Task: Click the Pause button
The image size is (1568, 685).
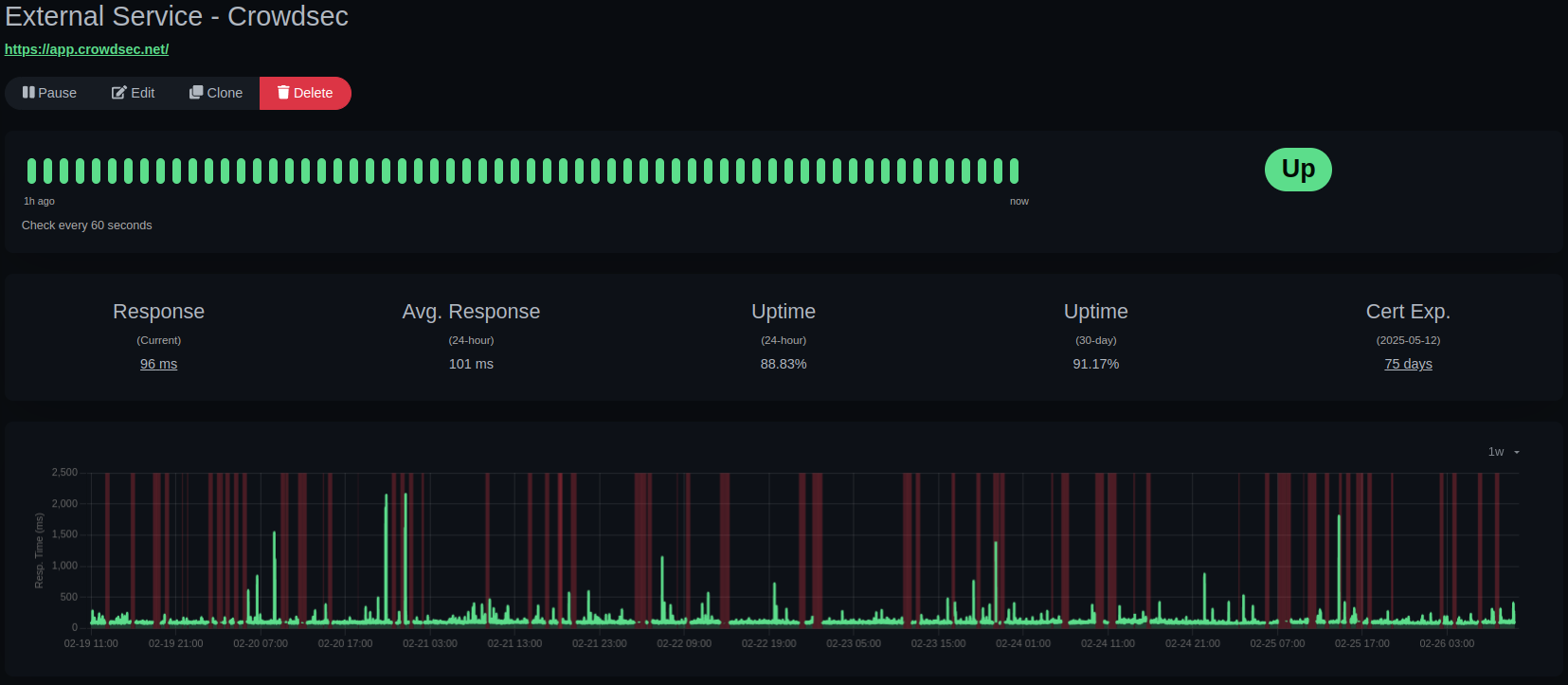Action: pyautogui.click(x=50, y=93)
